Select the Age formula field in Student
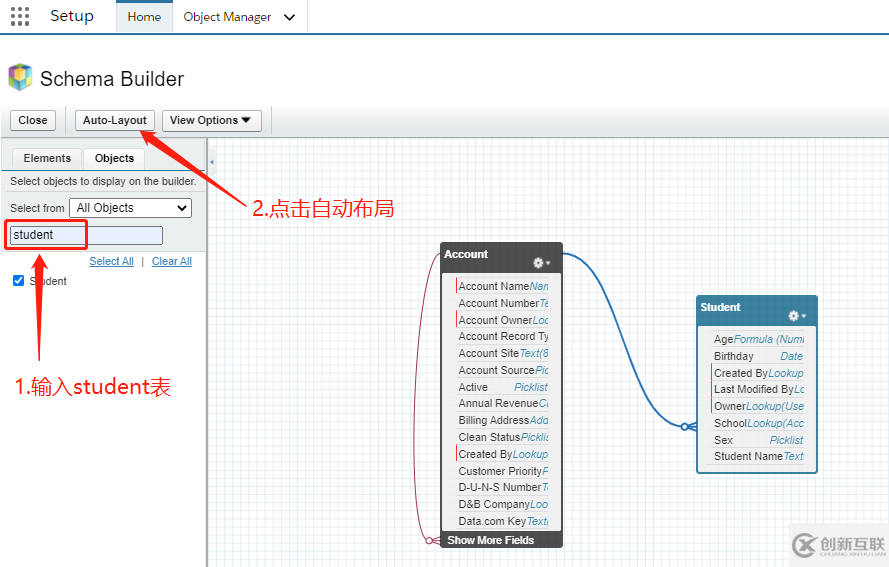The width and height of the screenshot is (889, 567). [x=758, y=339]
